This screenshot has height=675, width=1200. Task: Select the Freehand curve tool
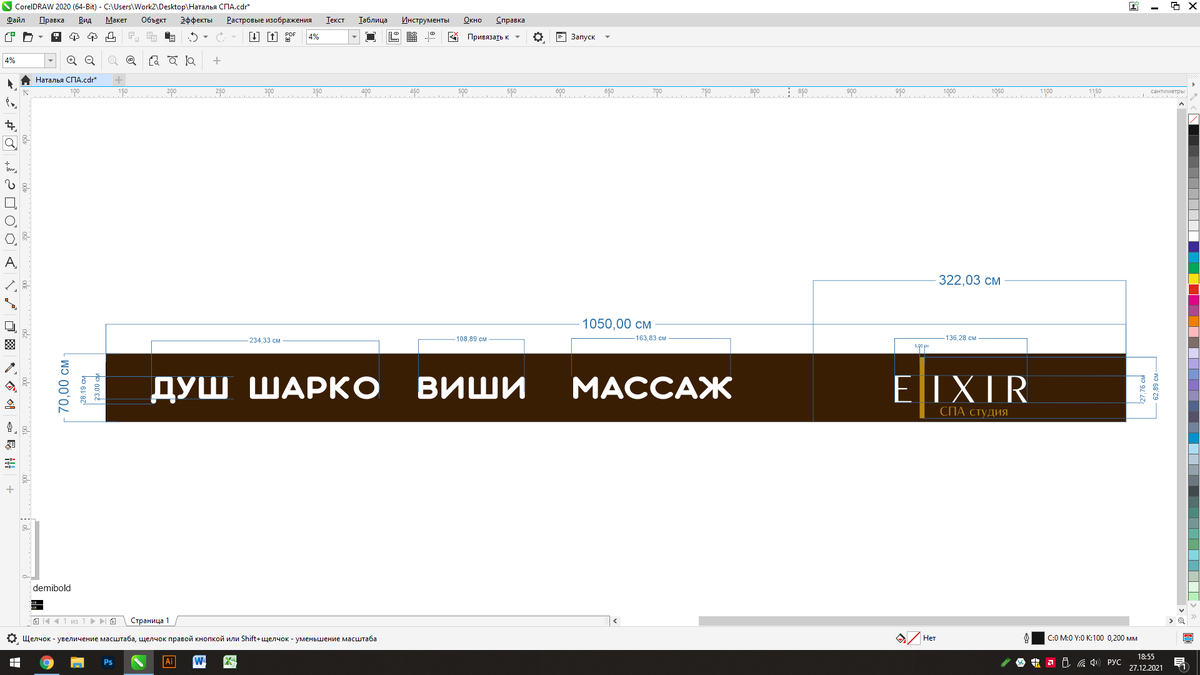10,166
